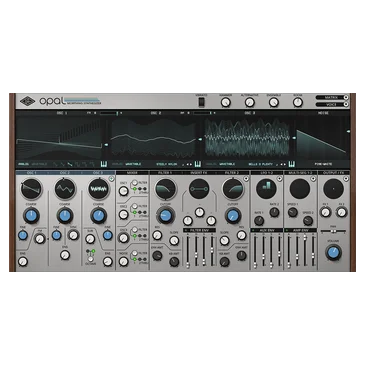Toggle OSC1 mixer routing to Filter 1 LED

(134, 189)
